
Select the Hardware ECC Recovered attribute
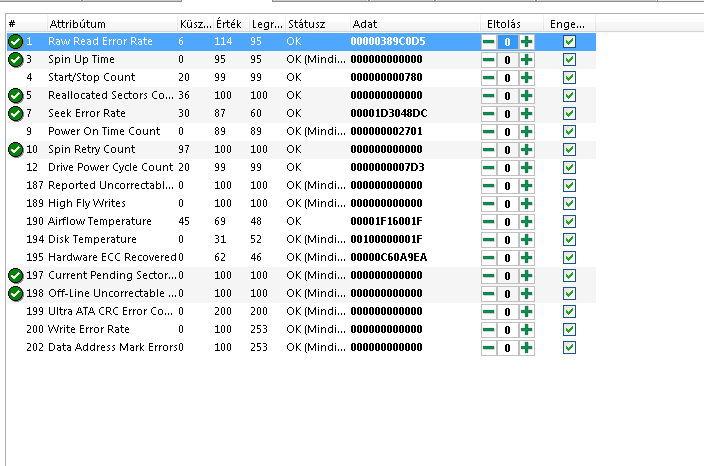112,257
